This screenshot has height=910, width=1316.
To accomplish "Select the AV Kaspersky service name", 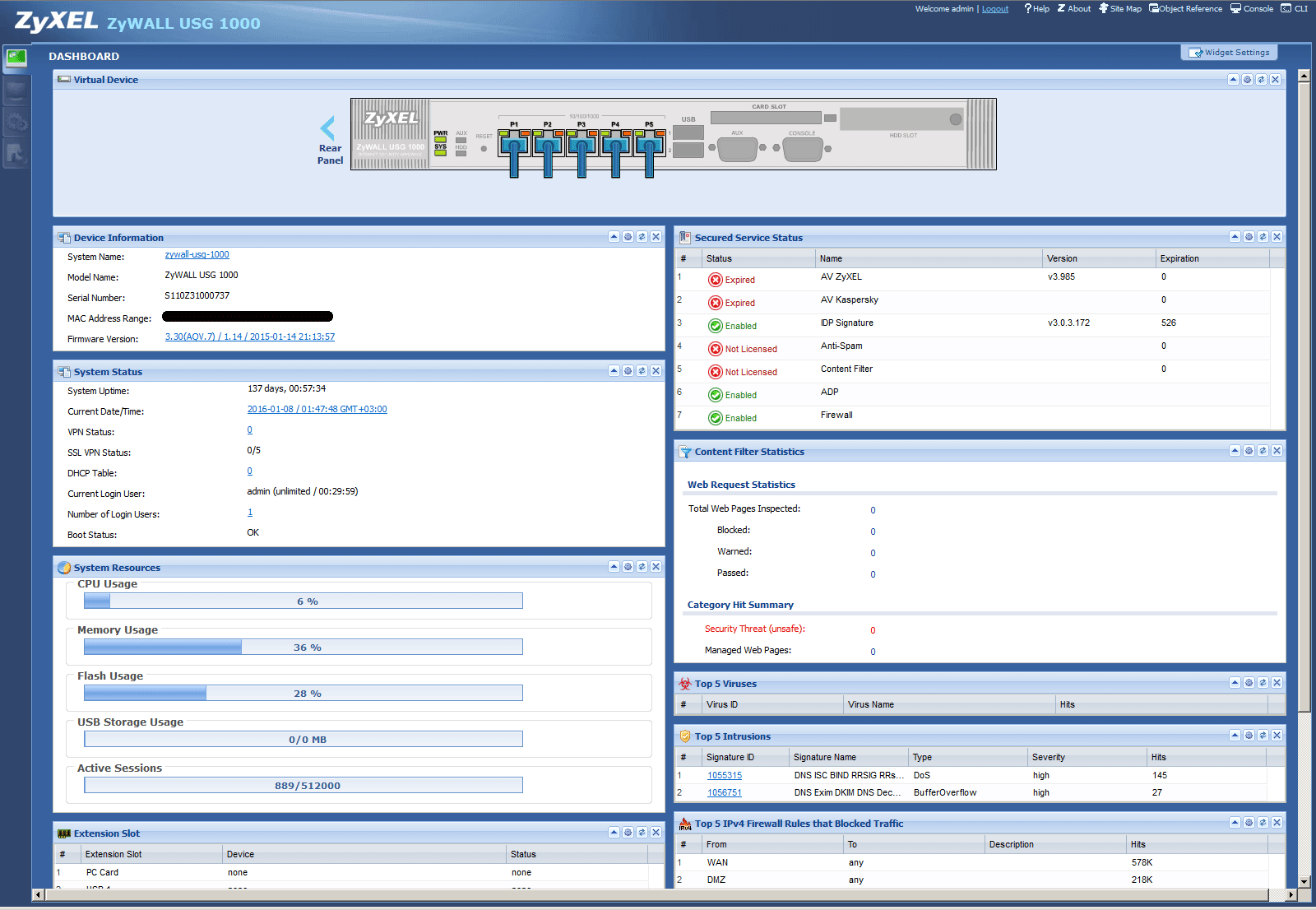I will (x=850, y=300).
